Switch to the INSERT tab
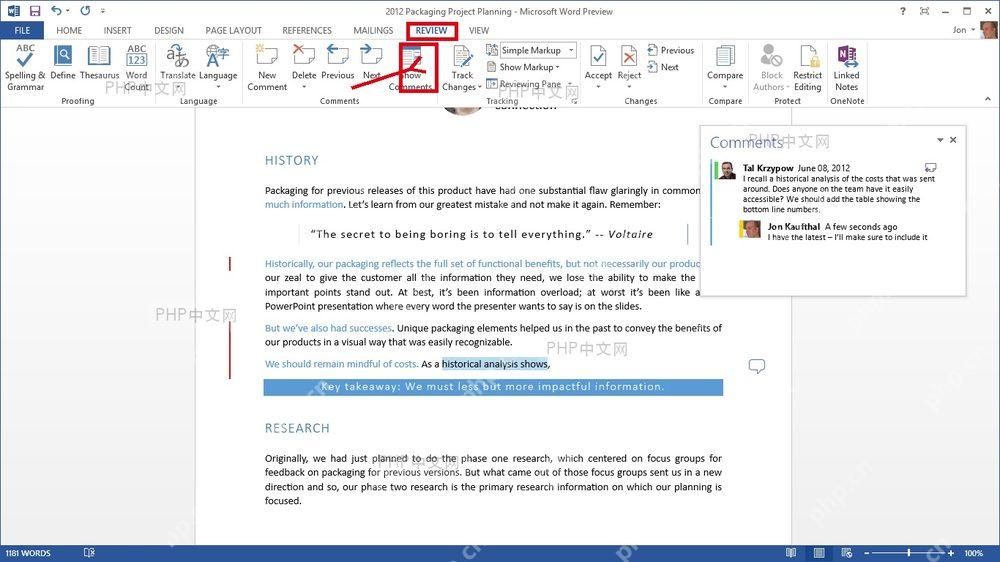The height and width of the screenshot is (562, 1000). point(117,31)
